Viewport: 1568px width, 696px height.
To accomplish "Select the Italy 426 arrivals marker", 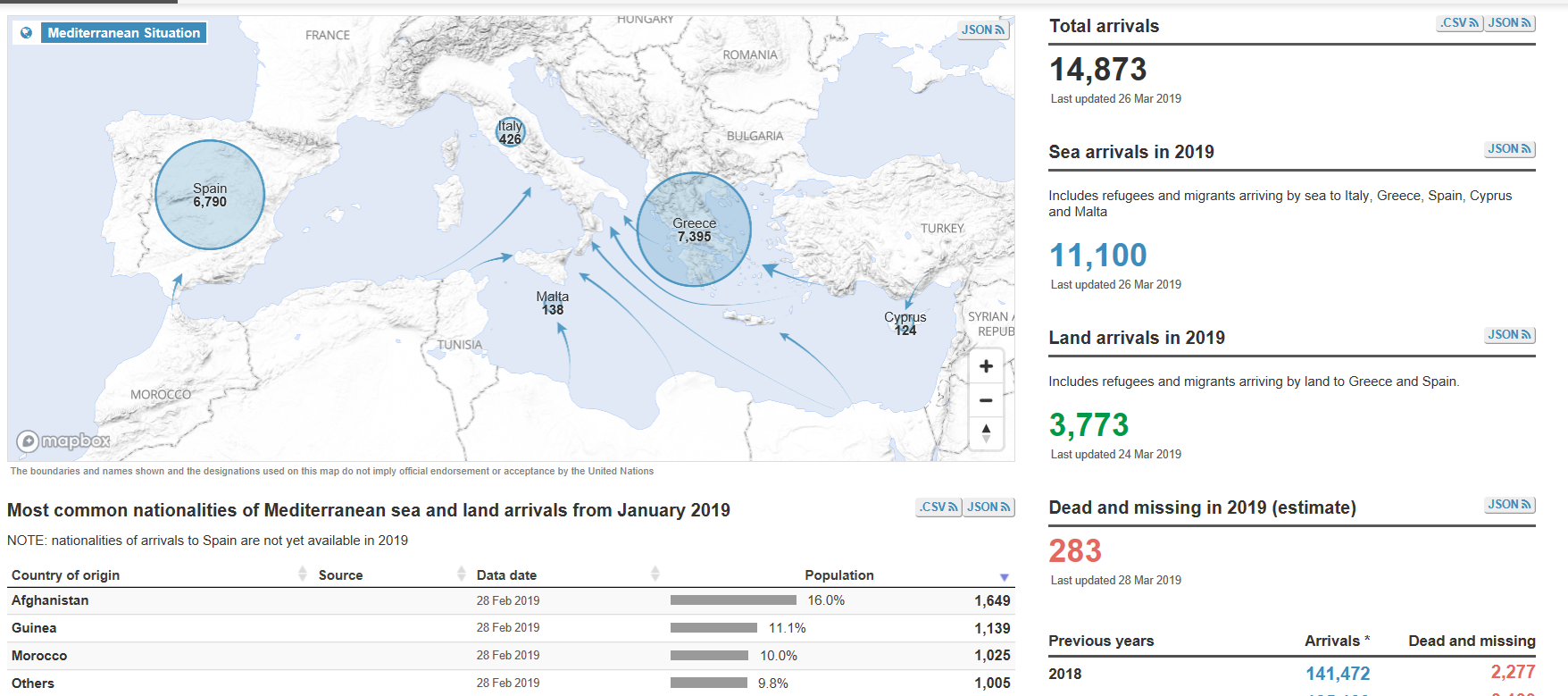I will 511,132.
